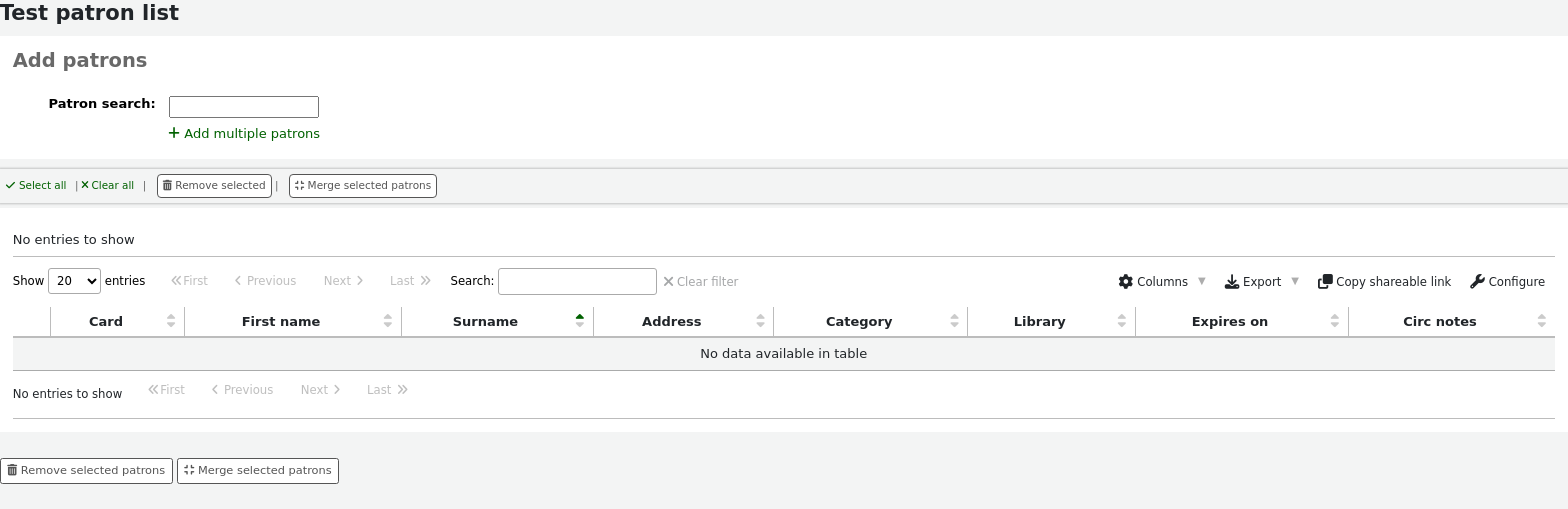Open table Configure wrench option
The height and width of the screenshot is (509, 1568).
coord(1507,282)
